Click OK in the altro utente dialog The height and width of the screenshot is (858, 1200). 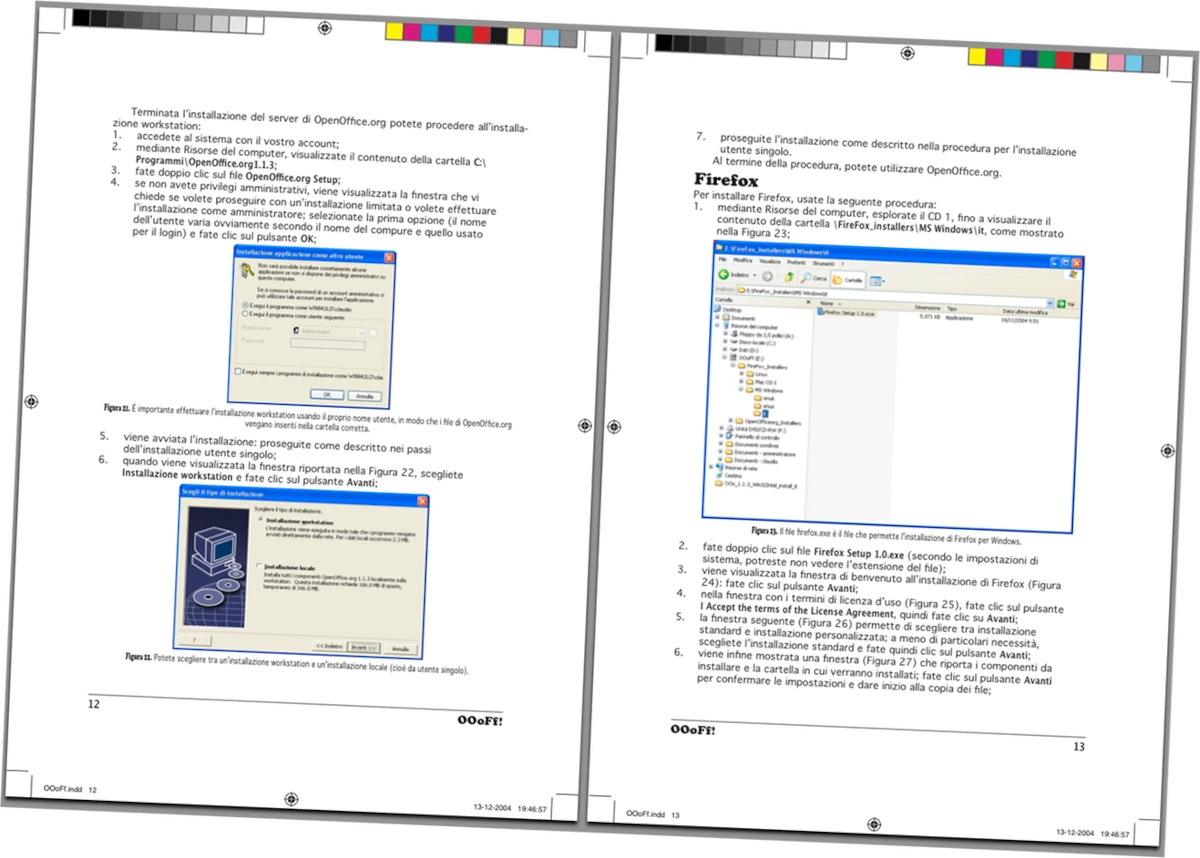[x=327, y=394]
